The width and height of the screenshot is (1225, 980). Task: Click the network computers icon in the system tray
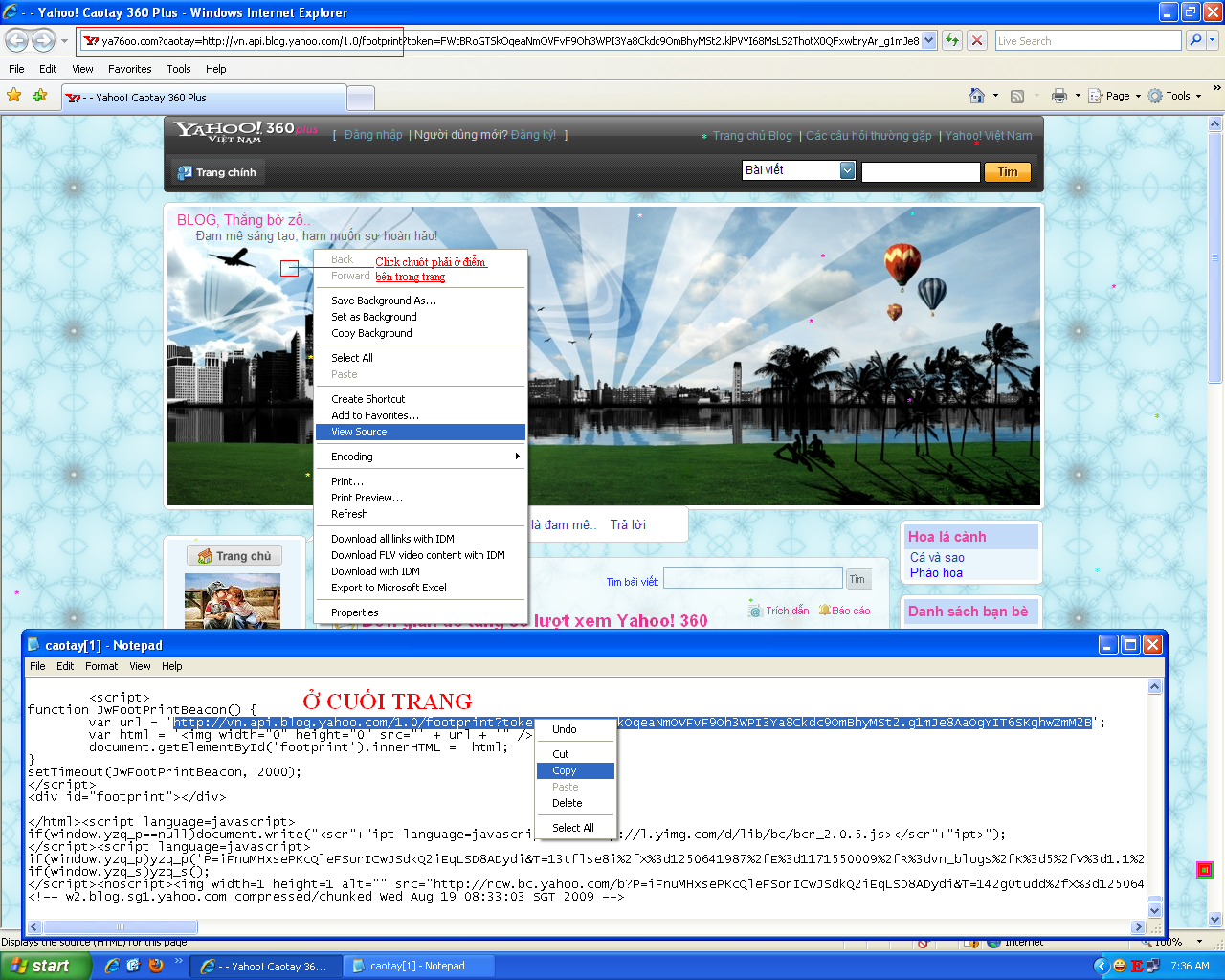pos(1153,966)
